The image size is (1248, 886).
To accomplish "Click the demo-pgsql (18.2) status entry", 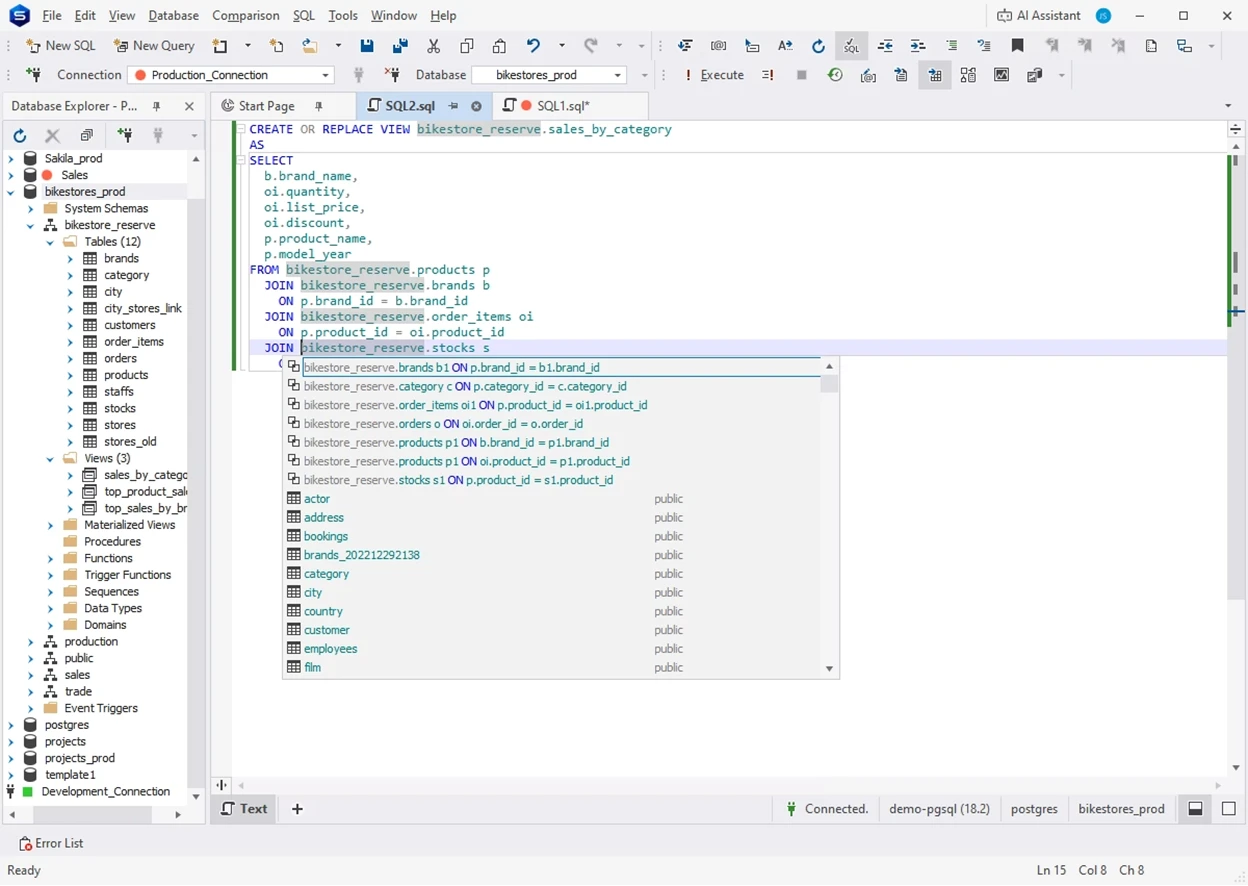I will [939, 809].
